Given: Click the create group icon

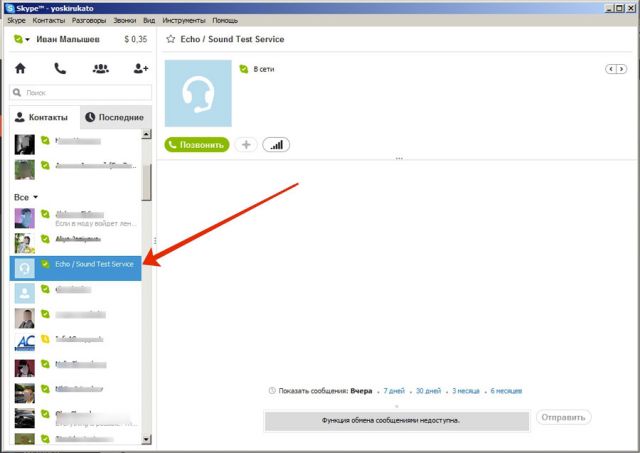Looking at the screenshot, I should point(100,69).
